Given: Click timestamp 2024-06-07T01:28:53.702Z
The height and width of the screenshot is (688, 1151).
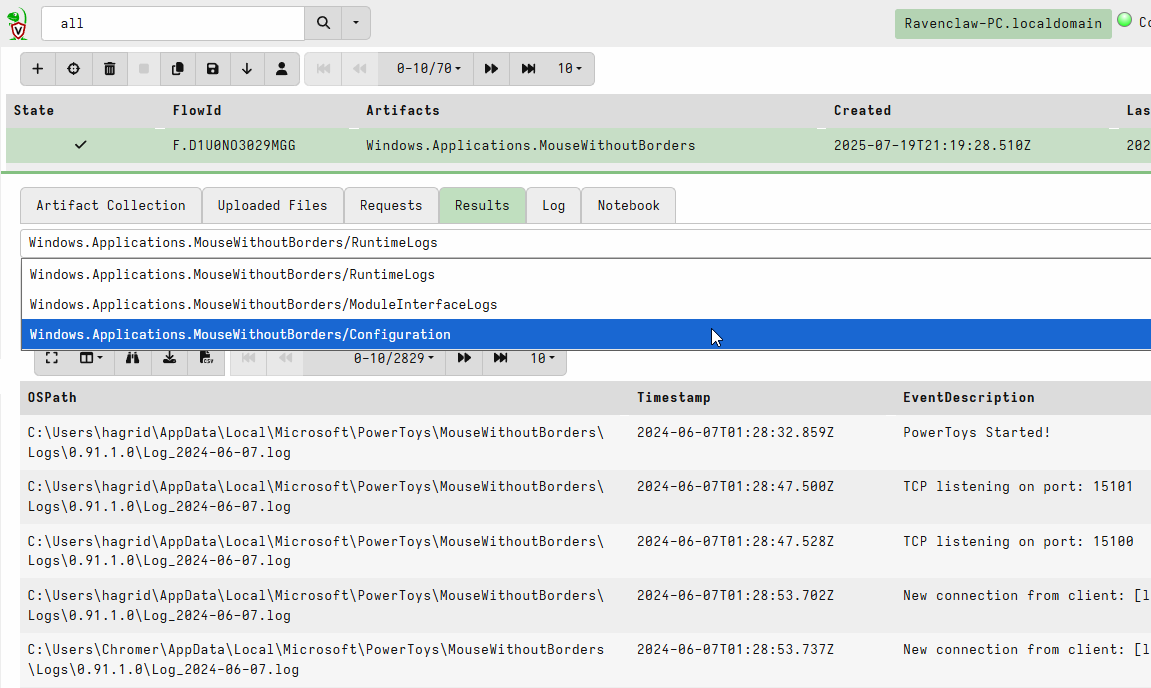Looking at the screenshot, I should coord(735,595).
